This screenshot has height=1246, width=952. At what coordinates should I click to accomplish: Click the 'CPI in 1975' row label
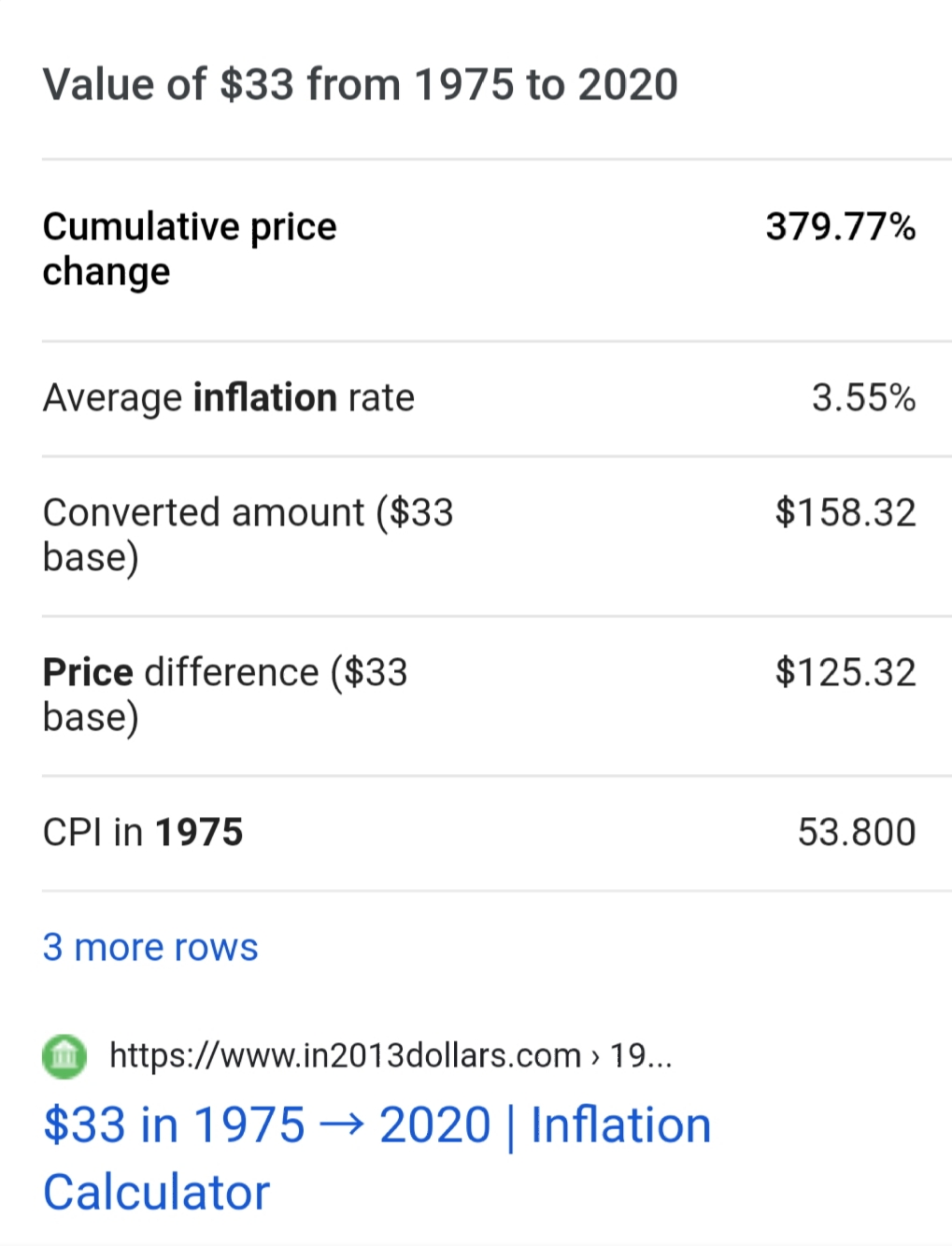coord(143,832)
